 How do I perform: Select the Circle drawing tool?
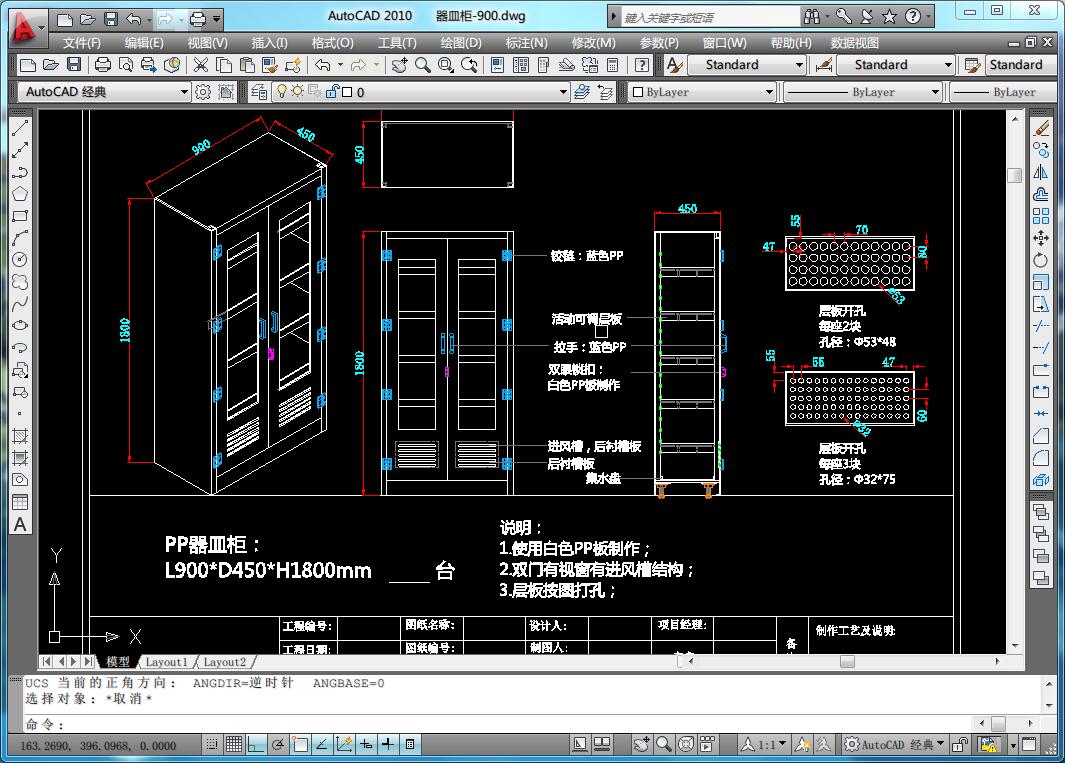point(20,260)
